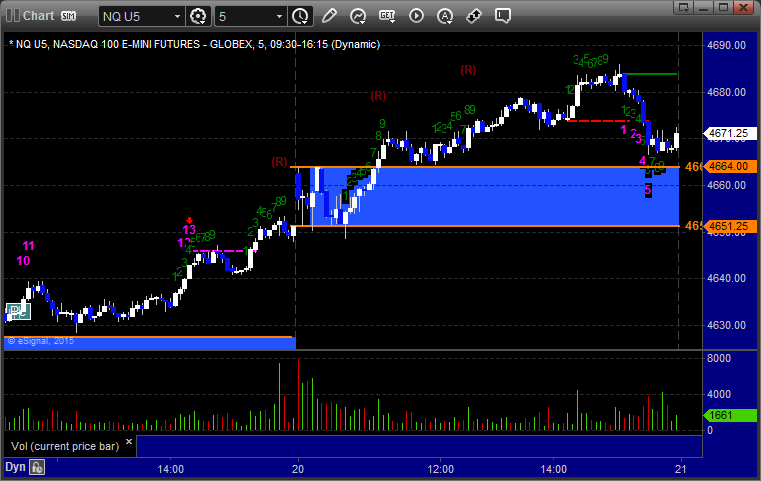The image size is (761, 481).
Task: Open the time template clock menu
Action: click(300, 16)
